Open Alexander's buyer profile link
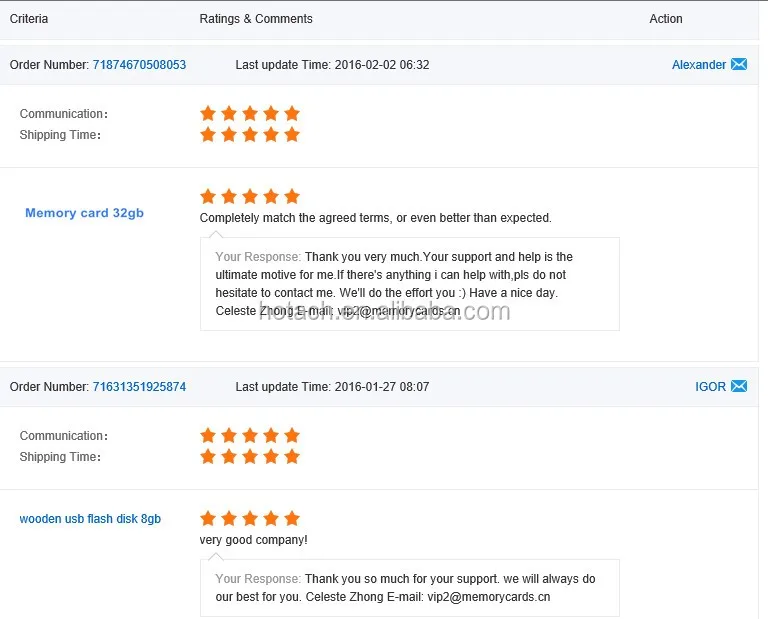The image size is (768, 619). 698,65
